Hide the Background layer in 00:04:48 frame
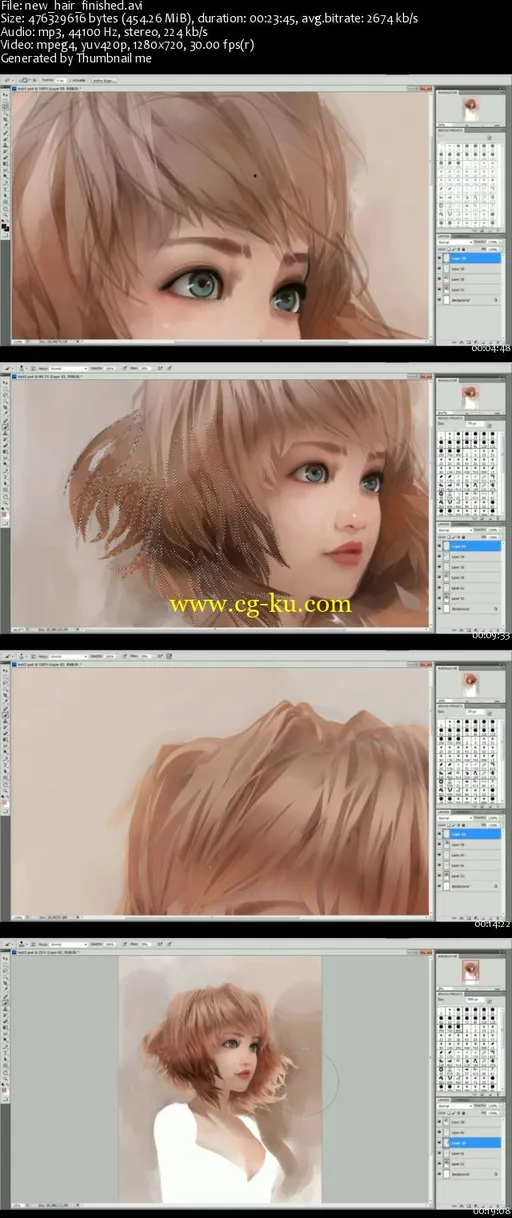The image size is (512, 1218). [439, 300]
